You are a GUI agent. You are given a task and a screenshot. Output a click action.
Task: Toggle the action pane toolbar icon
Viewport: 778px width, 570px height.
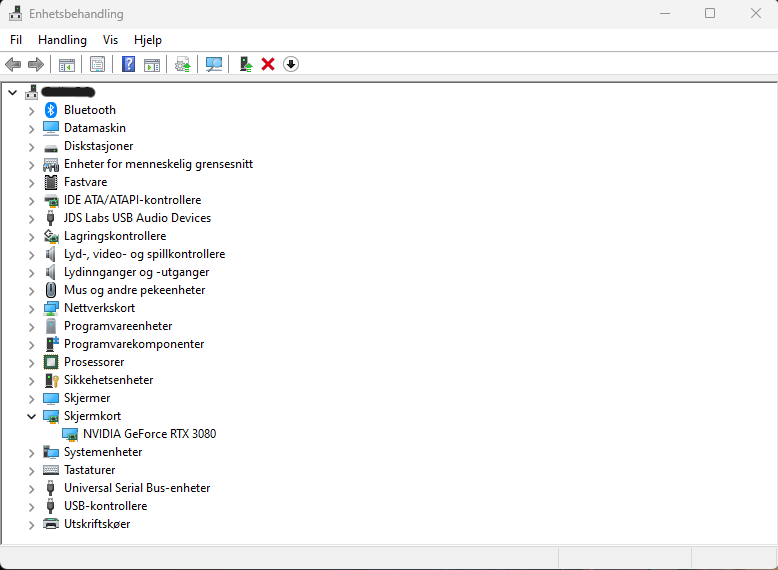point(152,64)
